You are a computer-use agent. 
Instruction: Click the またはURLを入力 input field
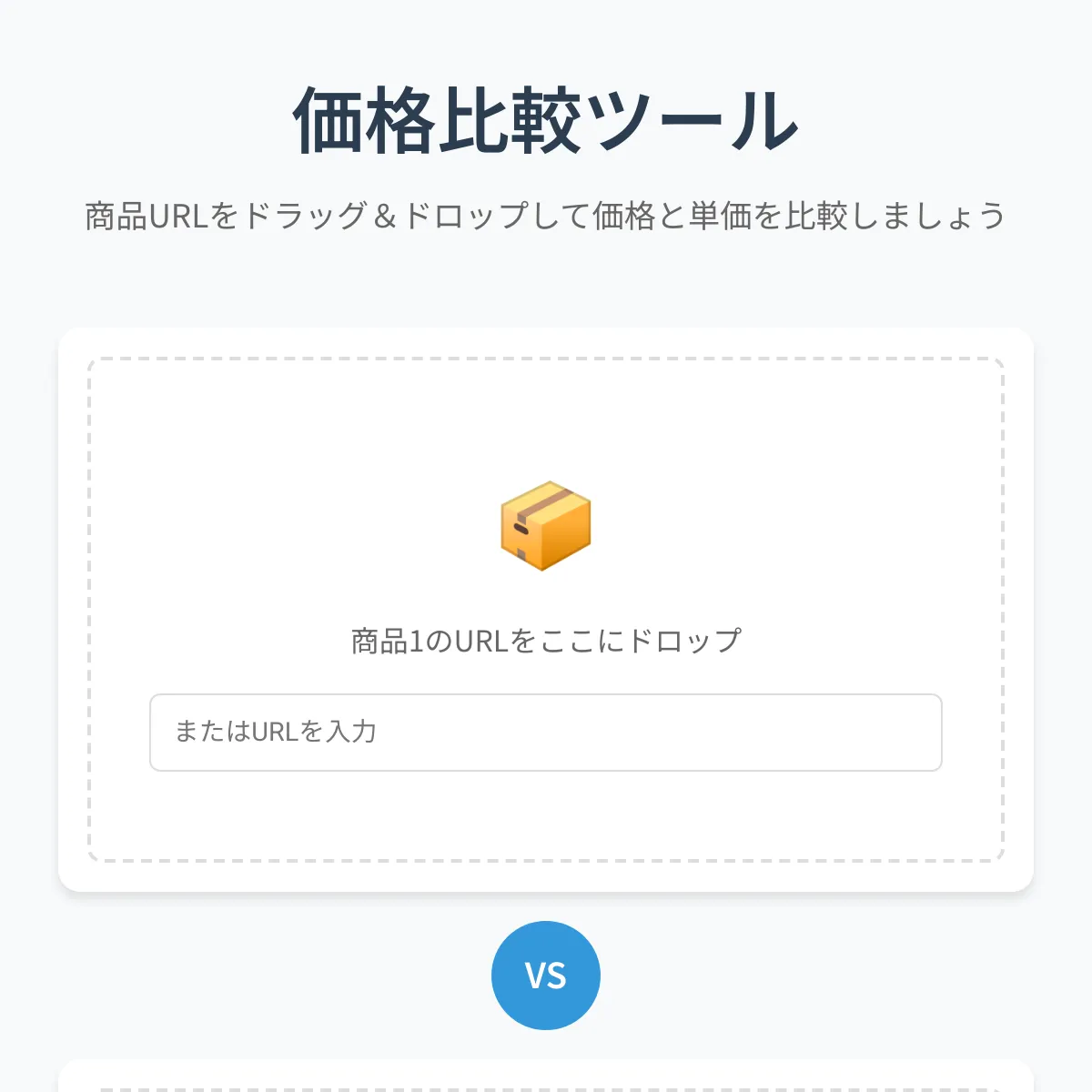[546, 733]
